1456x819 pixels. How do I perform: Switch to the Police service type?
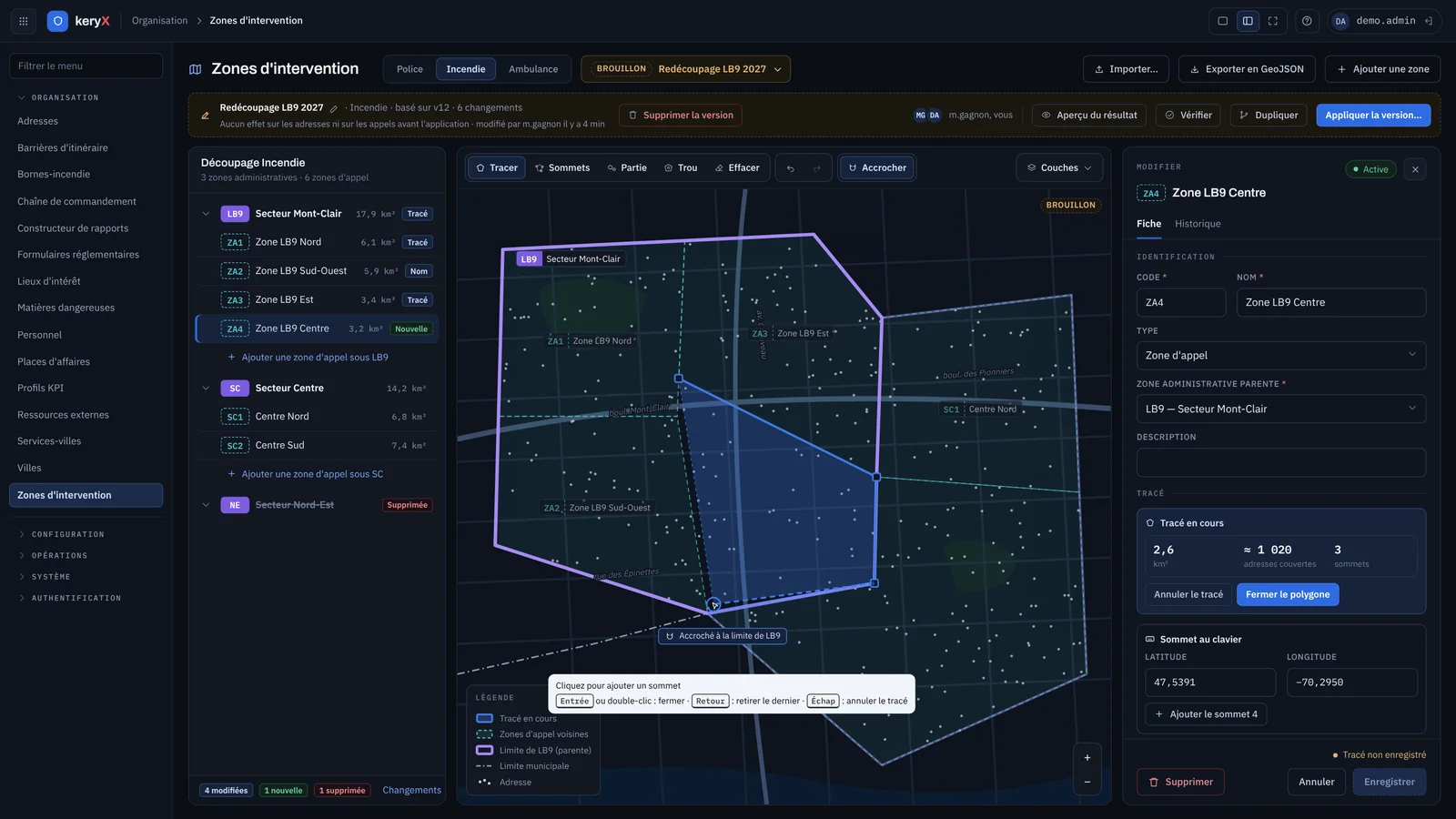click(x=409, y=69)
